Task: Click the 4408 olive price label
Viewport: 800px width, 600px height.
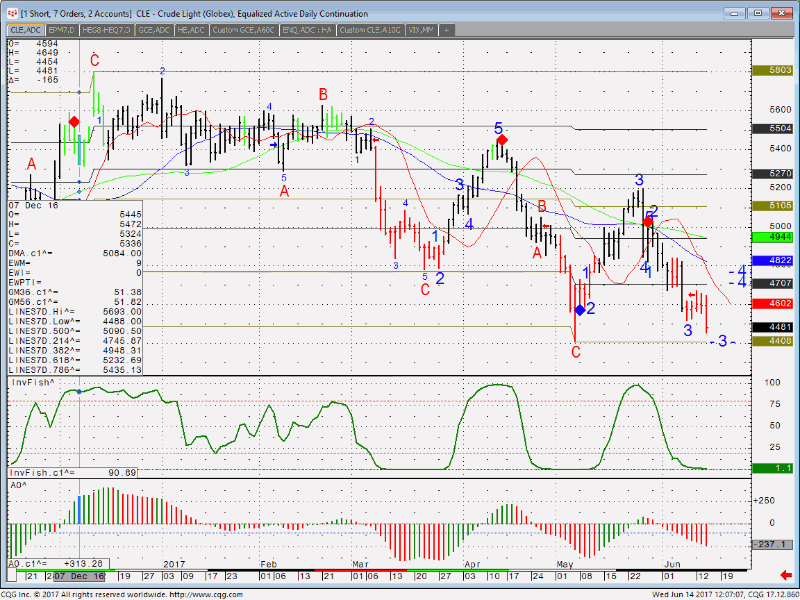Action: (773, 341)
